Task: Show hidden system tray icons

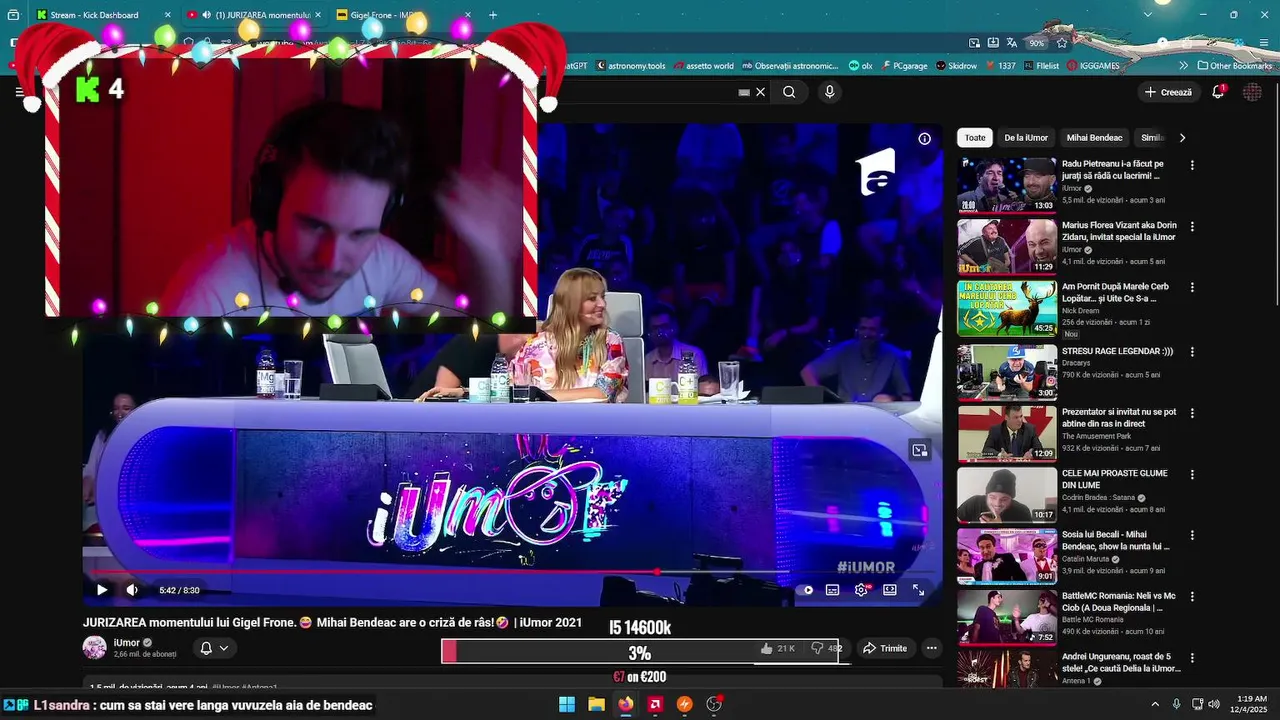Action: pyautogui.click(x=1155, y=704)
